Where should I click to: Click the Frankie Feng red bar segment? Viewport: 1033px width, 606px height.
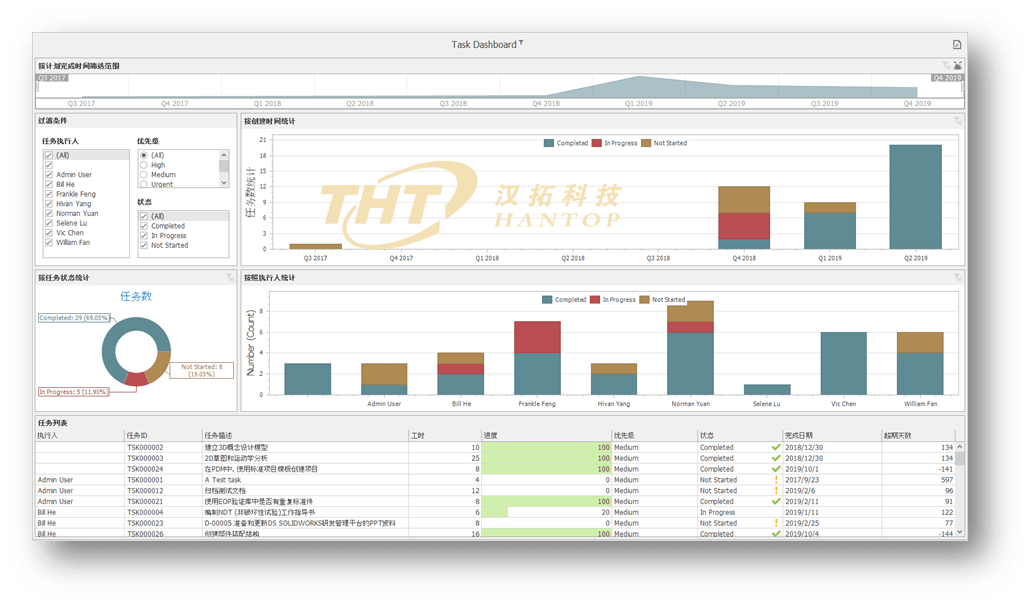[x=537, y=337]
